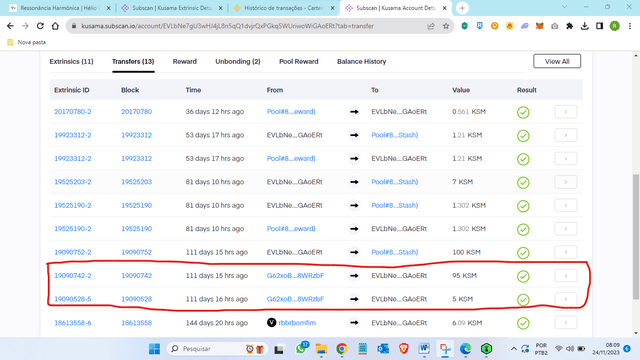The height and width of the screenshot is (360, 640).
Task: Expand details arrow for the 95 KSM row
Action: coord(566,276)
